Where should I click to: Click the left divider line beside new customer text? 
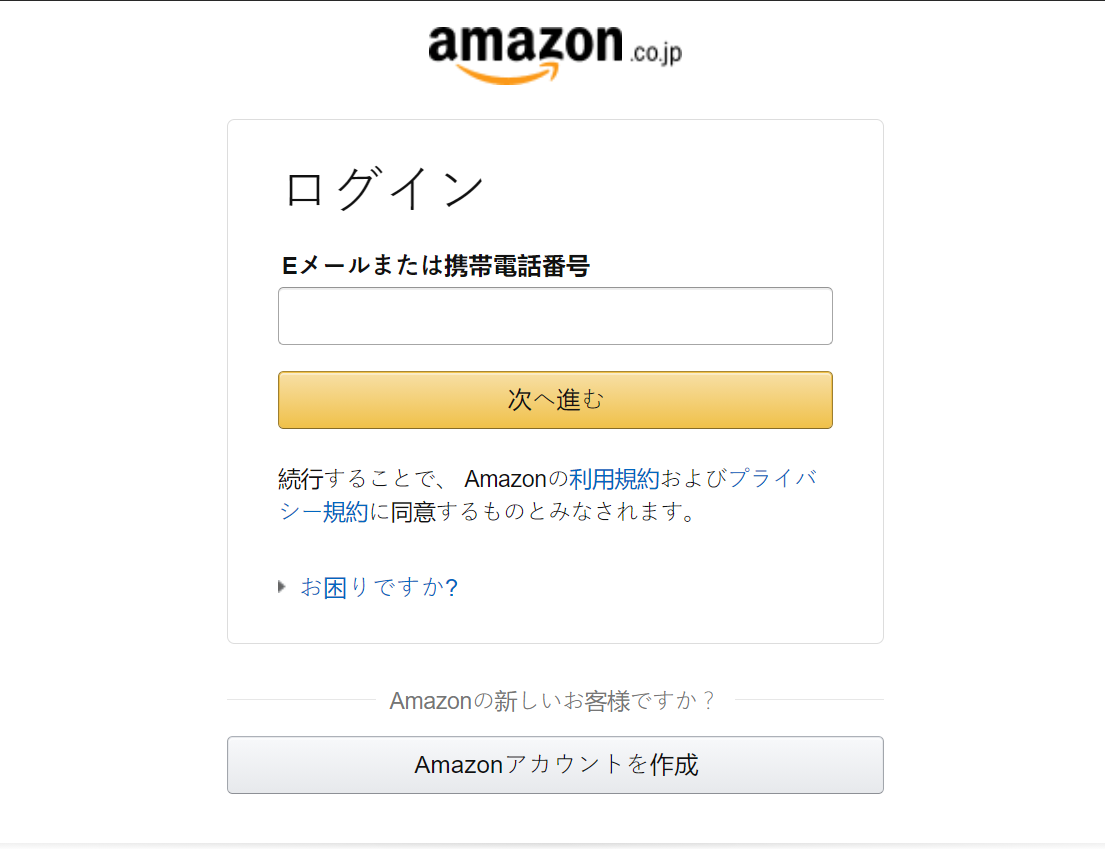[302, 700]
